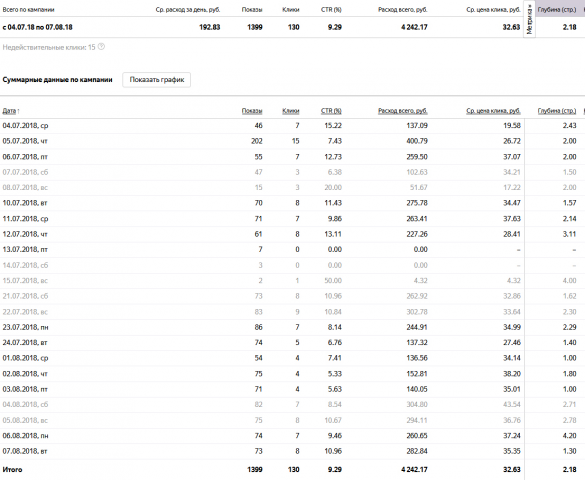
Task: Click the 3.11 depth value on 12.07.2018
Action: click(x=570, y=234)
